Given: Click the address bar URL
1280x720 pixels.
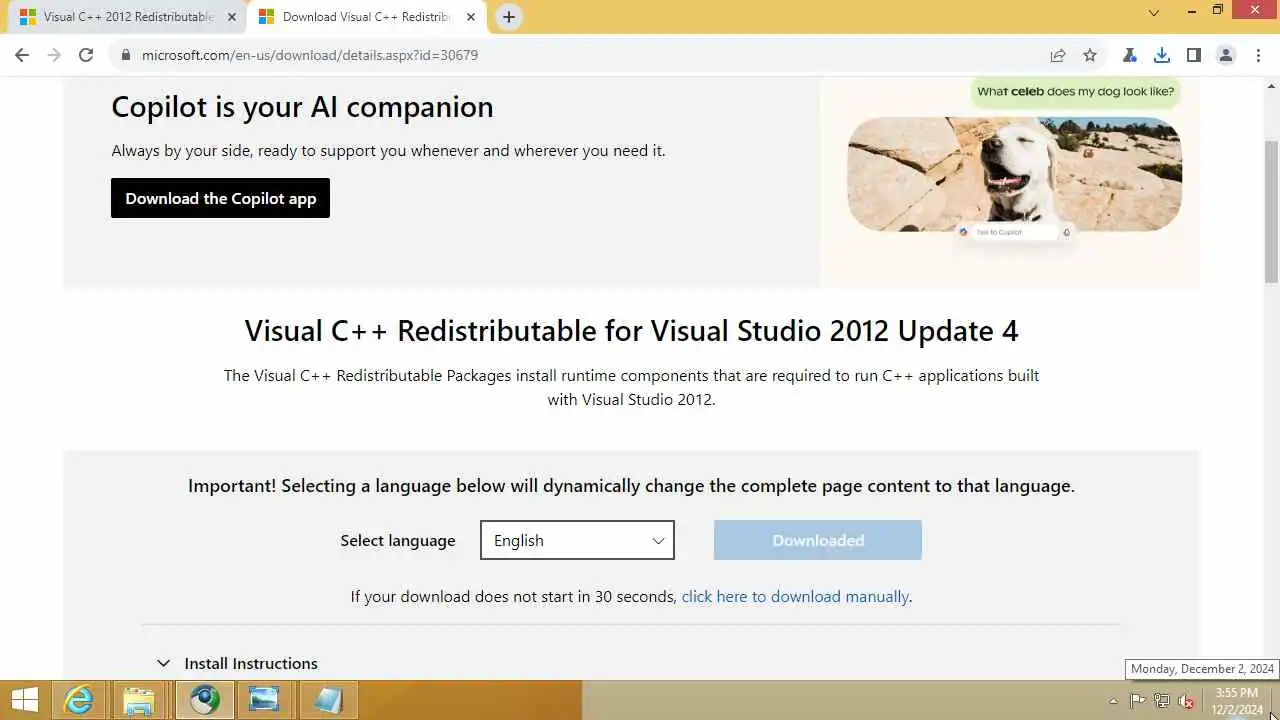Looking at the screenshot, I should (310, 55).
